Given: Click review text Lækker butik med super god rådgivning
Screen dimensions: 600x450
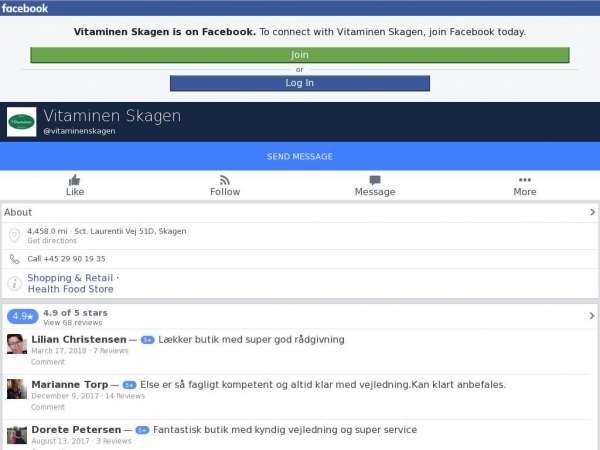Looking at the screenshot, I should pos(251,339).
